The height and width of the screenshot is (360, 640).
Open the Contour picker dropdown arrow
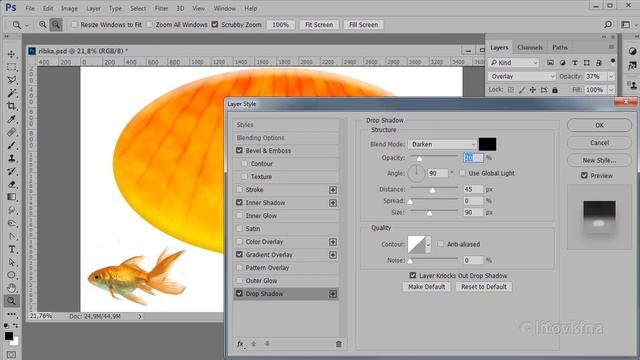(x=428, y=244)
